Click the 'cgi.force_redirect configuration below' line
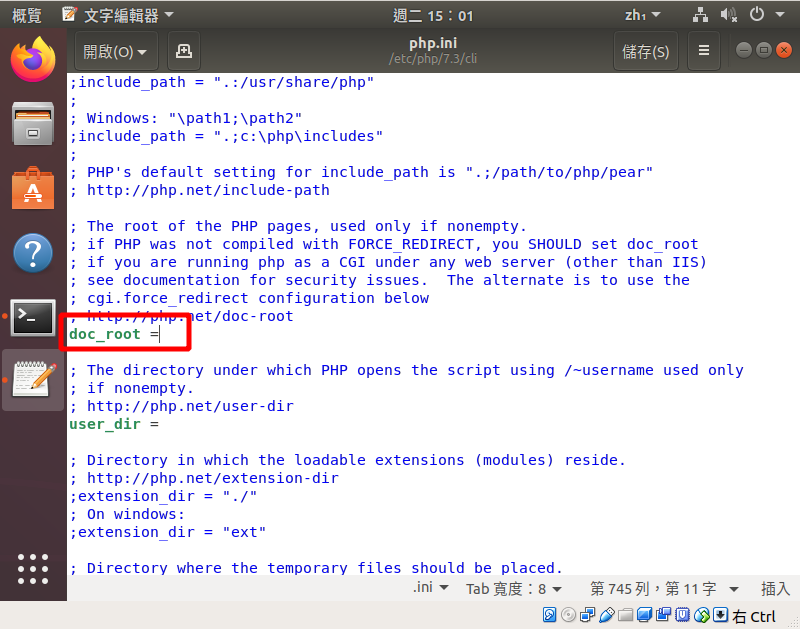This screenshot has width=800, height=629. tap(258, 298)
